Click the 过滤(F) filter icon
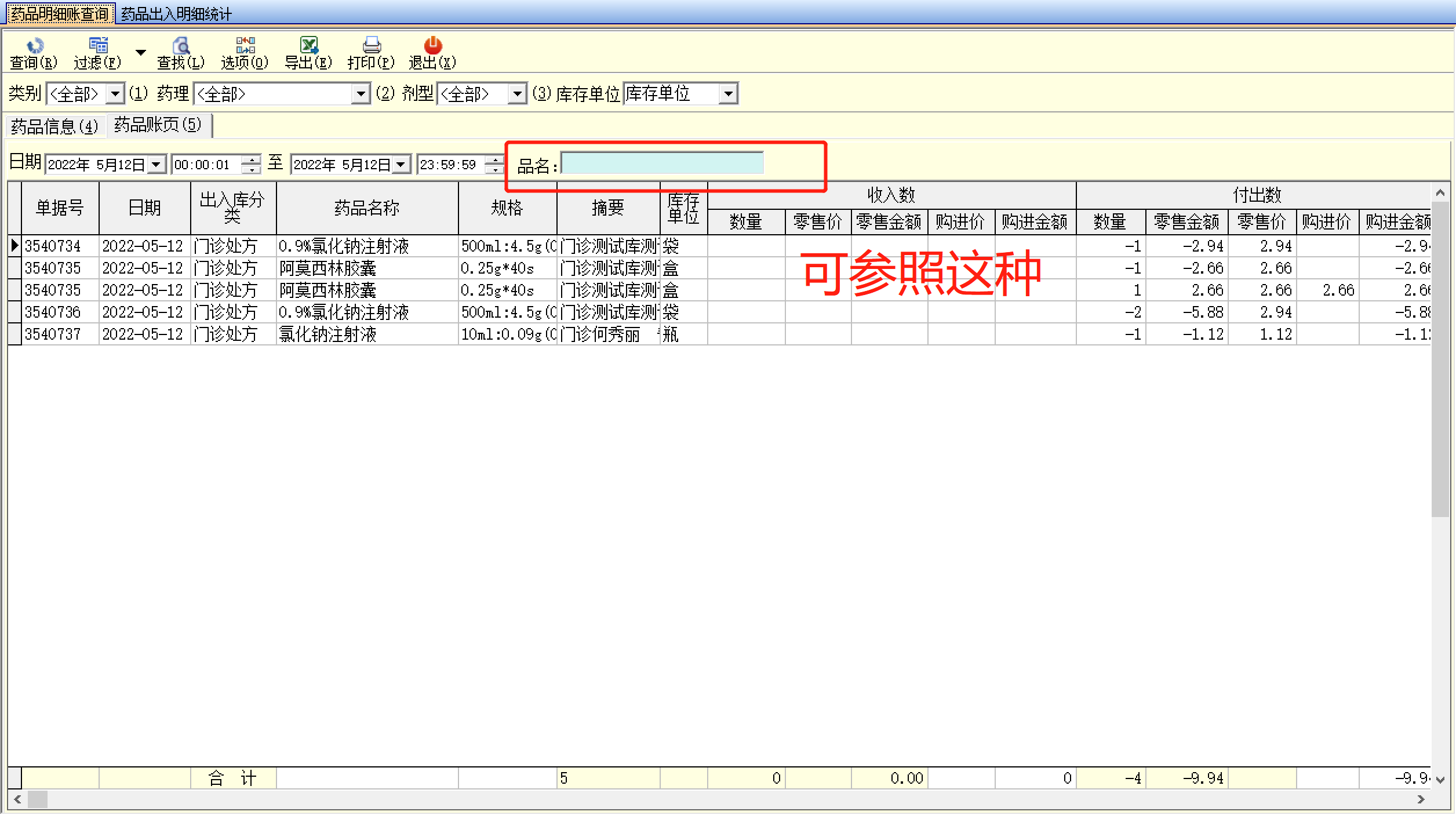The width and height of the screenshot is (1456, 815). tap(98, 45)
